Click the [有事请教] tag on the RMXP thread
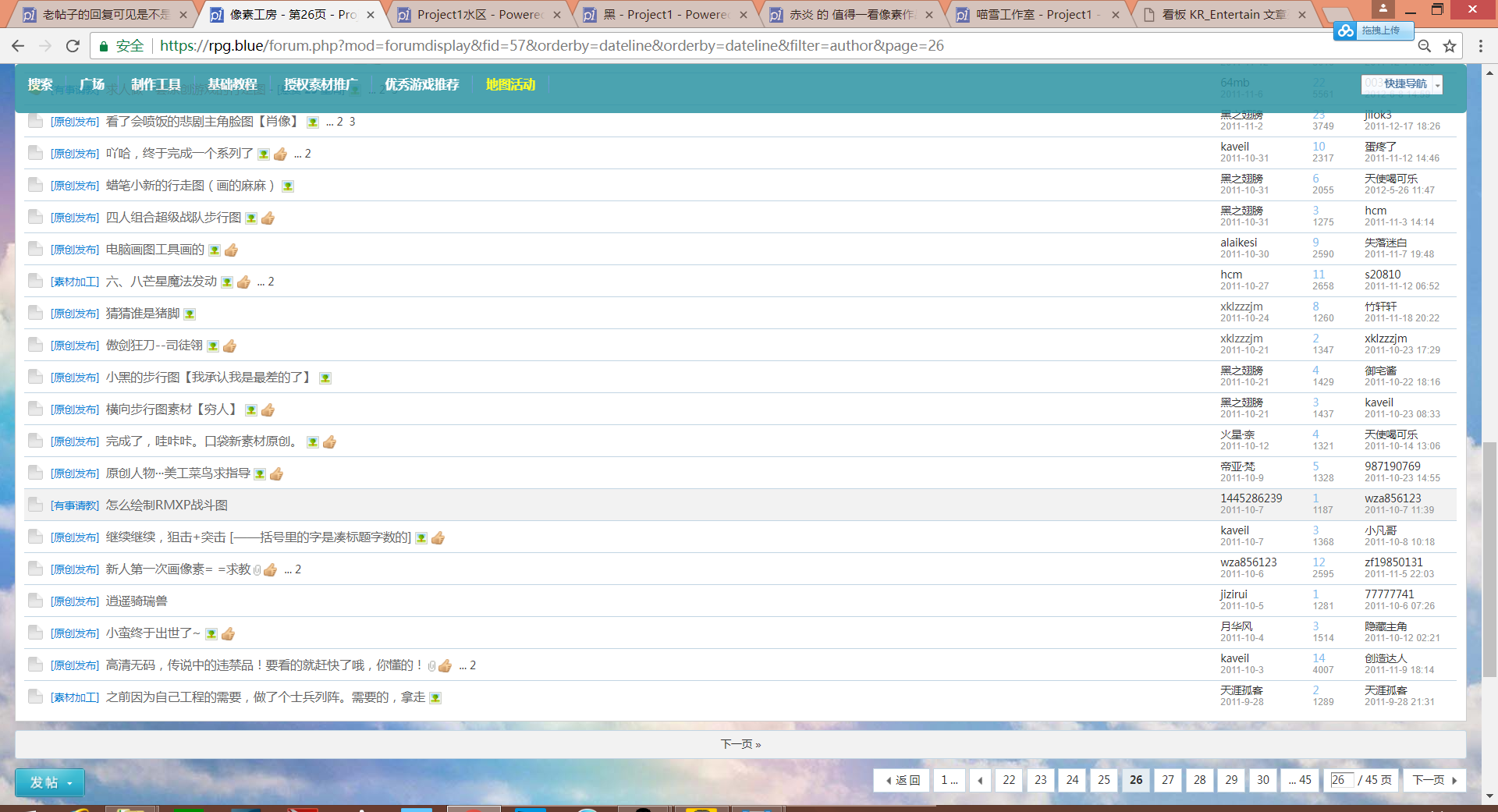Screen dimensions: 1498x812 (x=75, y=506)
